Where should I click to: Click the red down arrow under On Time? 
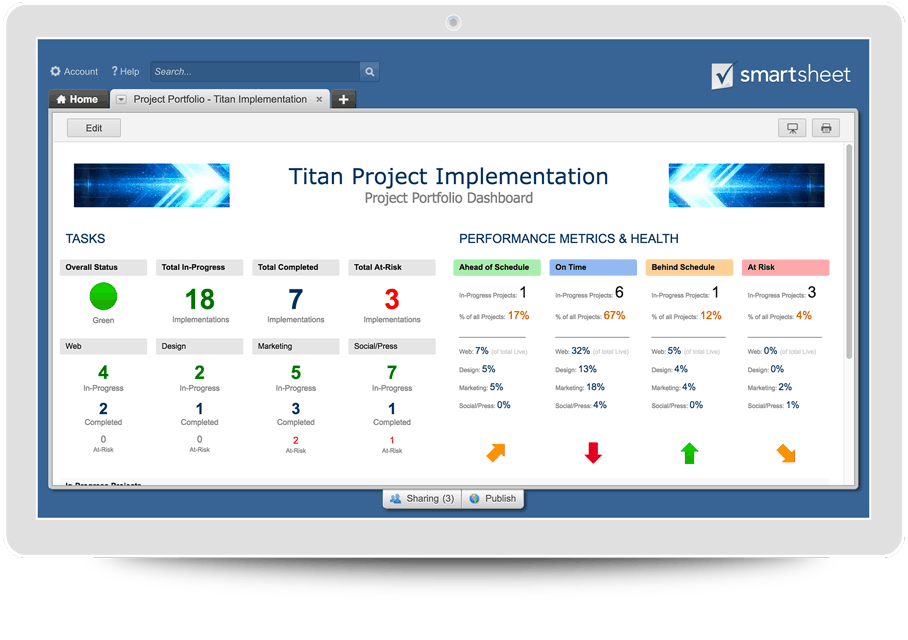593,453
